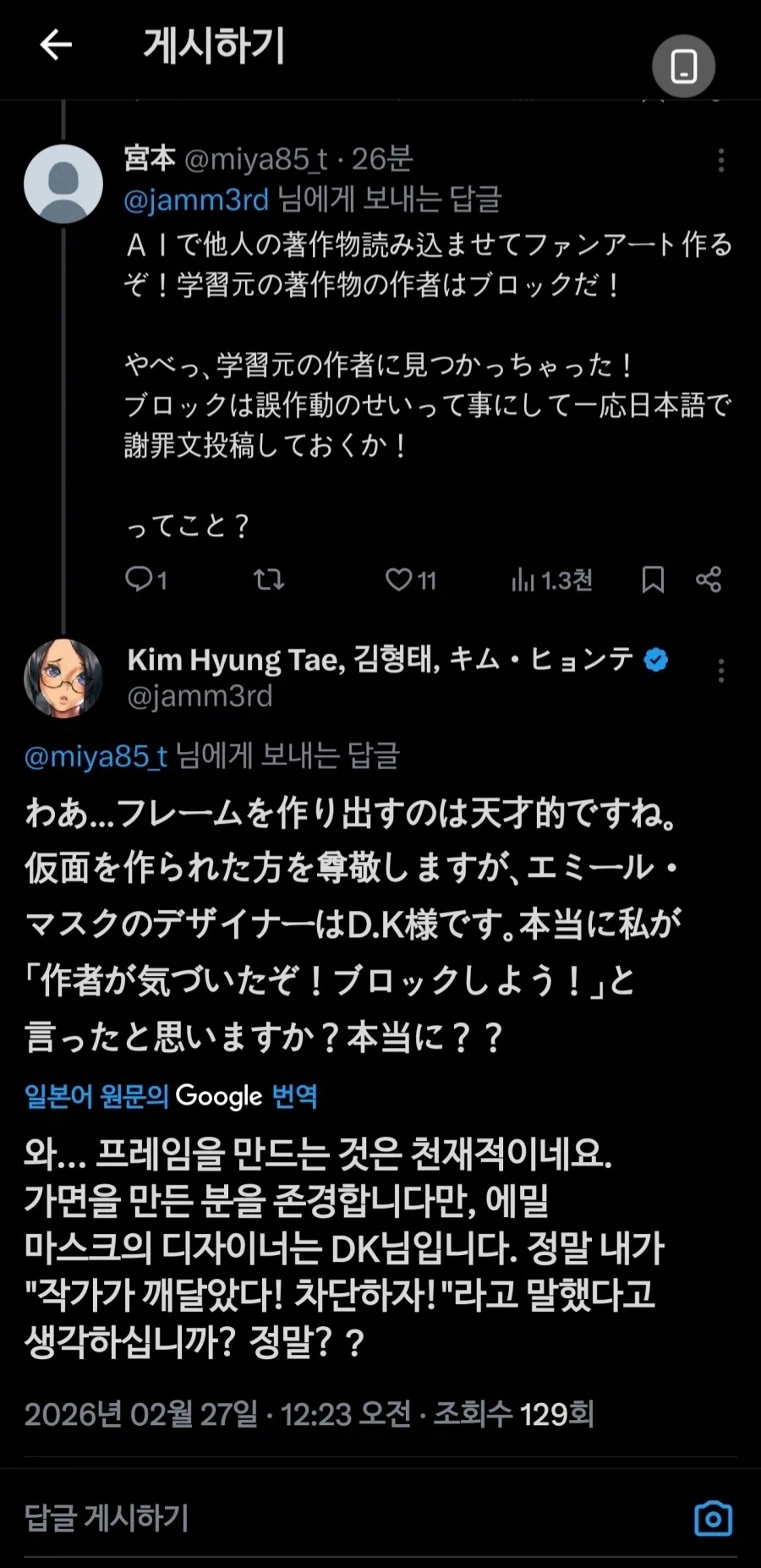Tap the back arrow in header
761x1568 pixels.
click(x=56, y=45)
